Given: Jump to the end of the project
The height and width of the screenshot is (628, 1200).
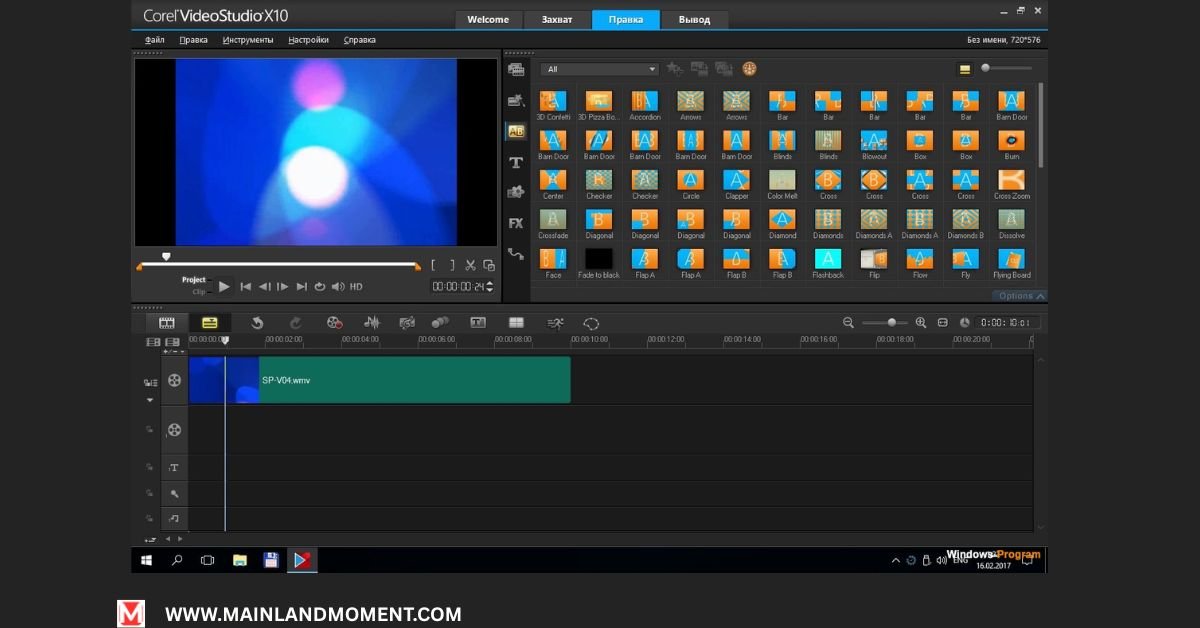Looking at the screenshot, I should point(302,287).
